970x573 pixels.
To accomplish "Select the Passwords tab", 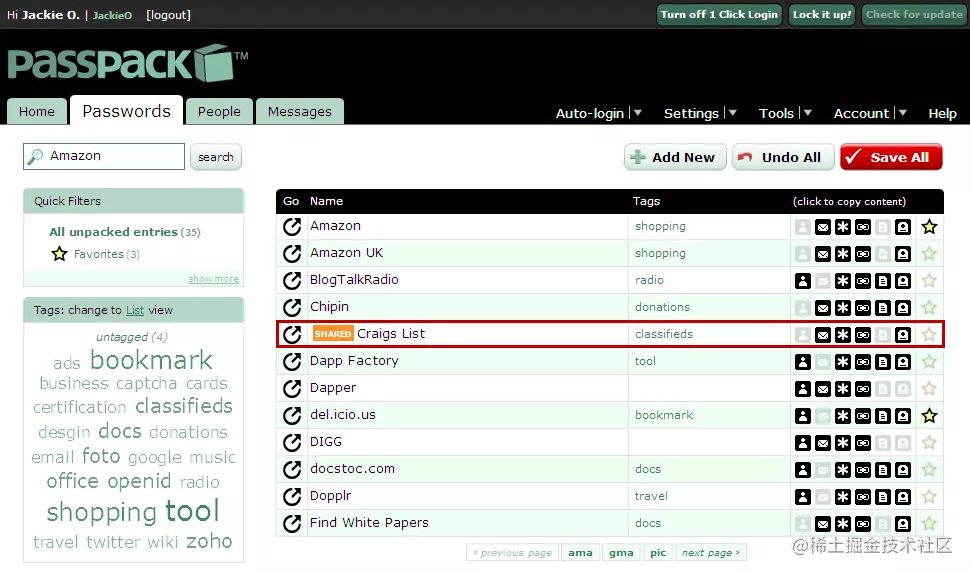I will pos(126,110).
